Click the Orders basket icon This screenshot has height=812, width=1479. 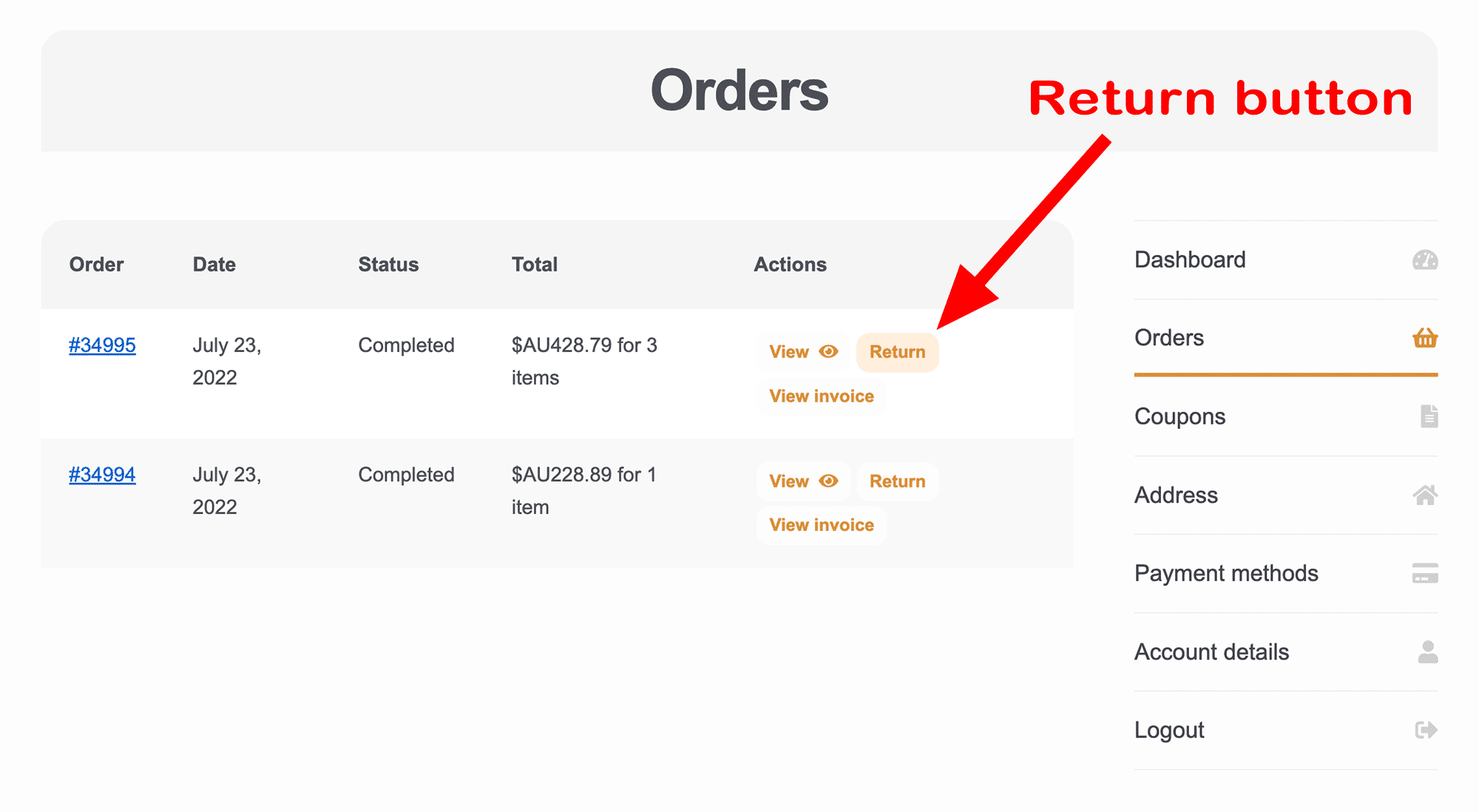pos(1424,338)
